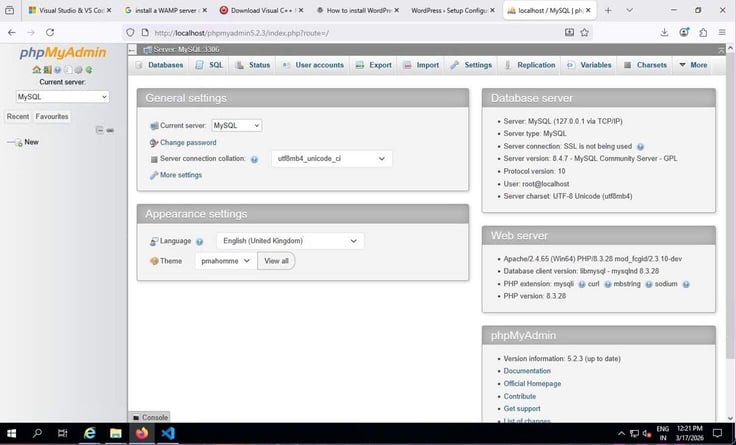Open the Status tab
Screen dimensions: 736x445
[253, 65]
